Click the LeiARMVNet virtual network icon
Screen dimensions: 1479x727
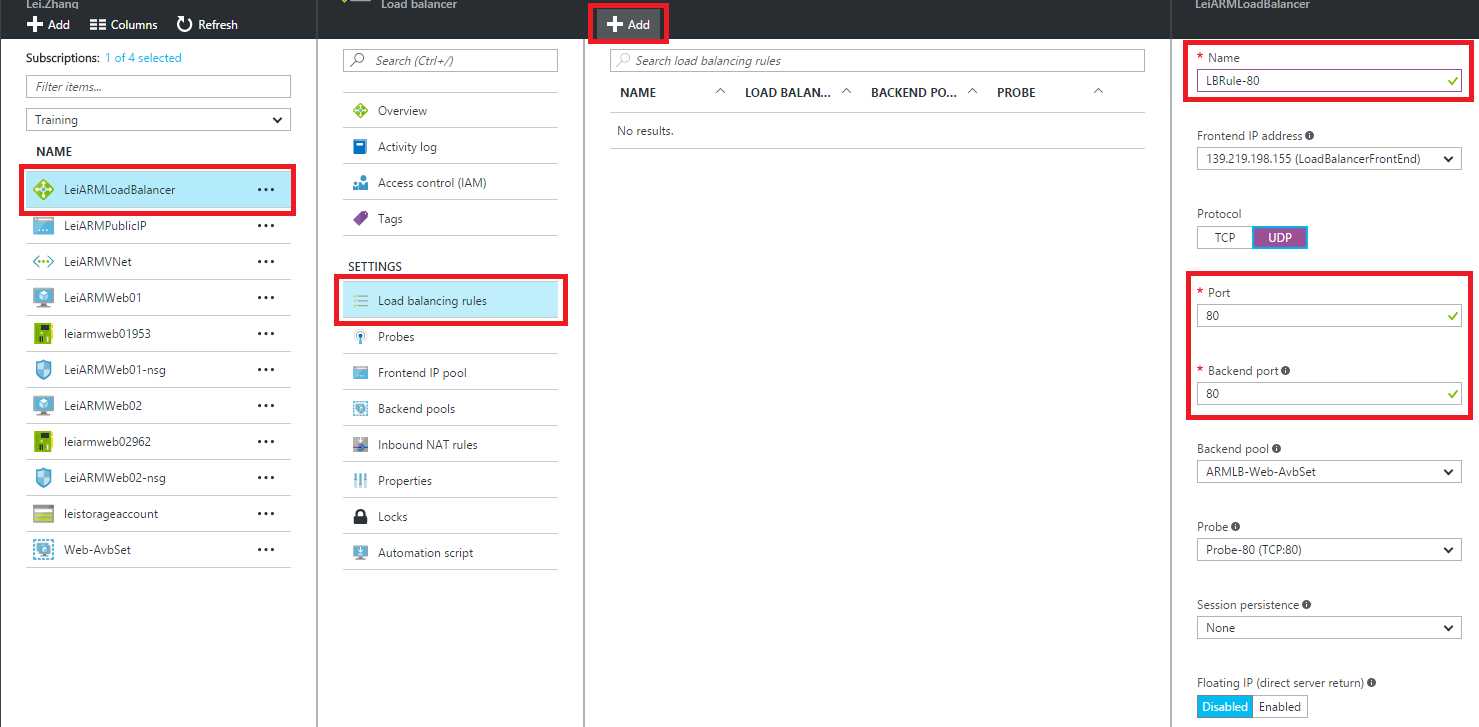(43, 262)
